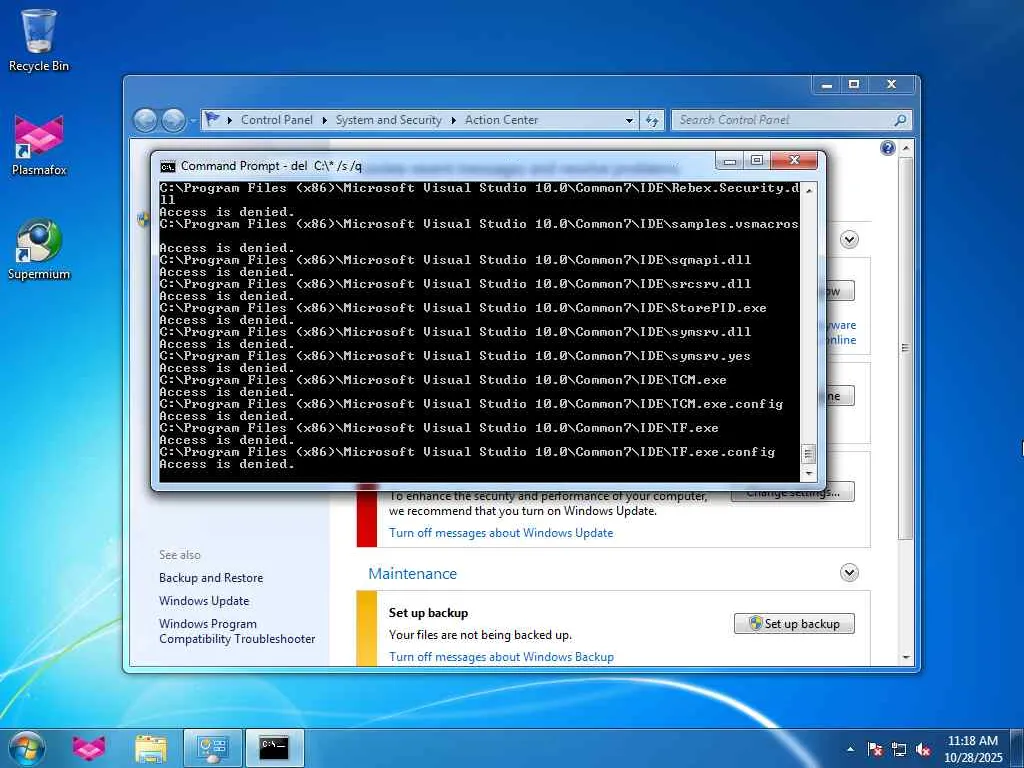Open Action Center flag in tray

875,749
